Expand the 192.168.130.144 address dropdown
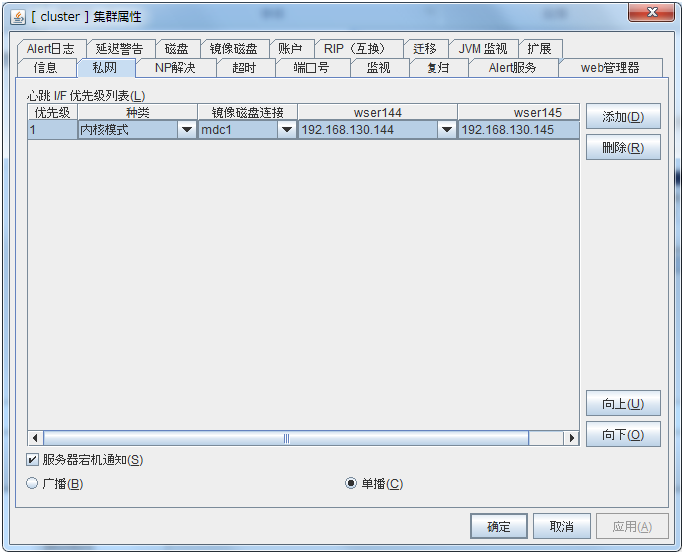684x554 pixels. point(446,130)
